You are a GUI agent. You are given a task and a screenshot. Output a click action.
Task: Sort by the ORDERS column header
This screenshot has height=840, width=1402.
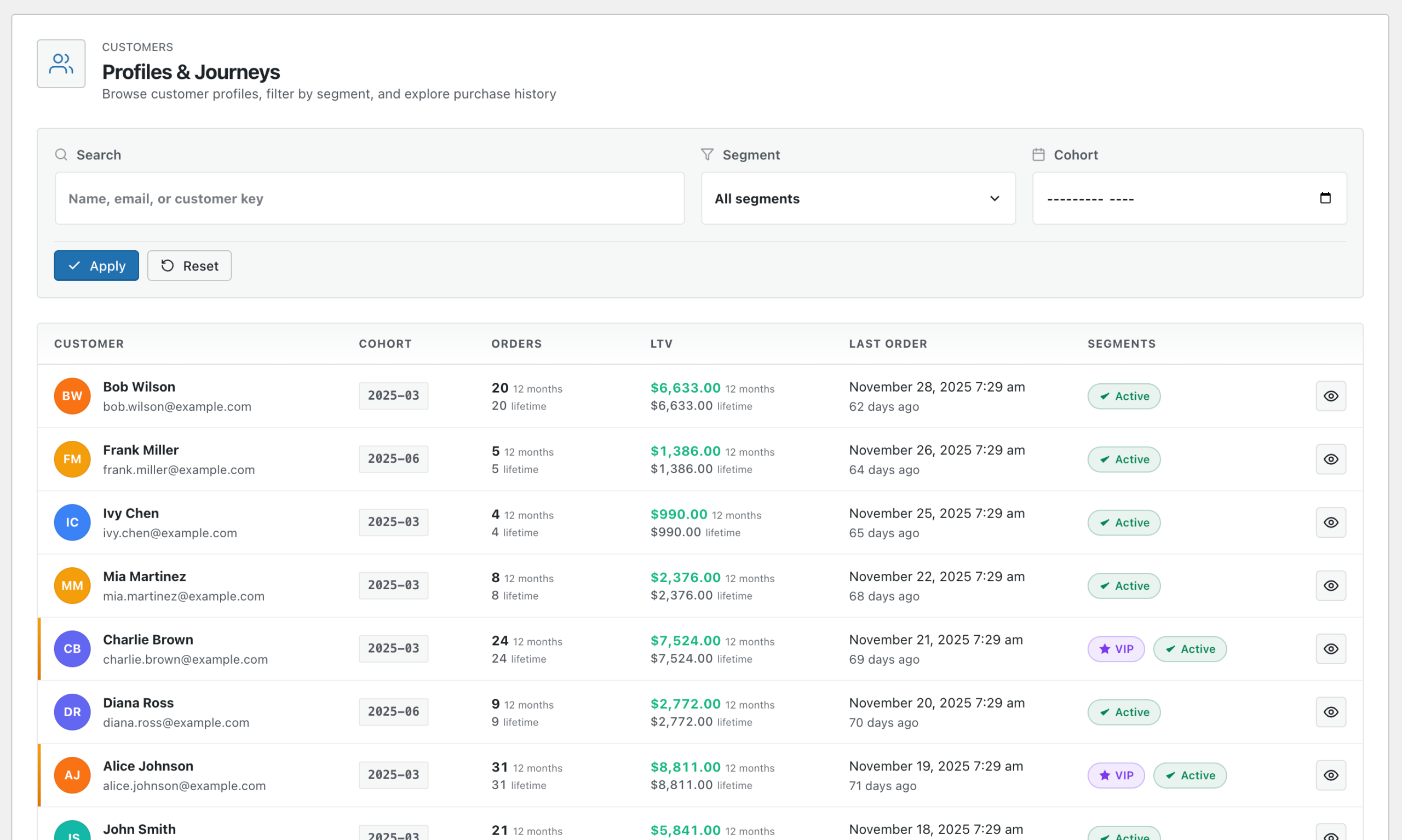coord(516,343)
